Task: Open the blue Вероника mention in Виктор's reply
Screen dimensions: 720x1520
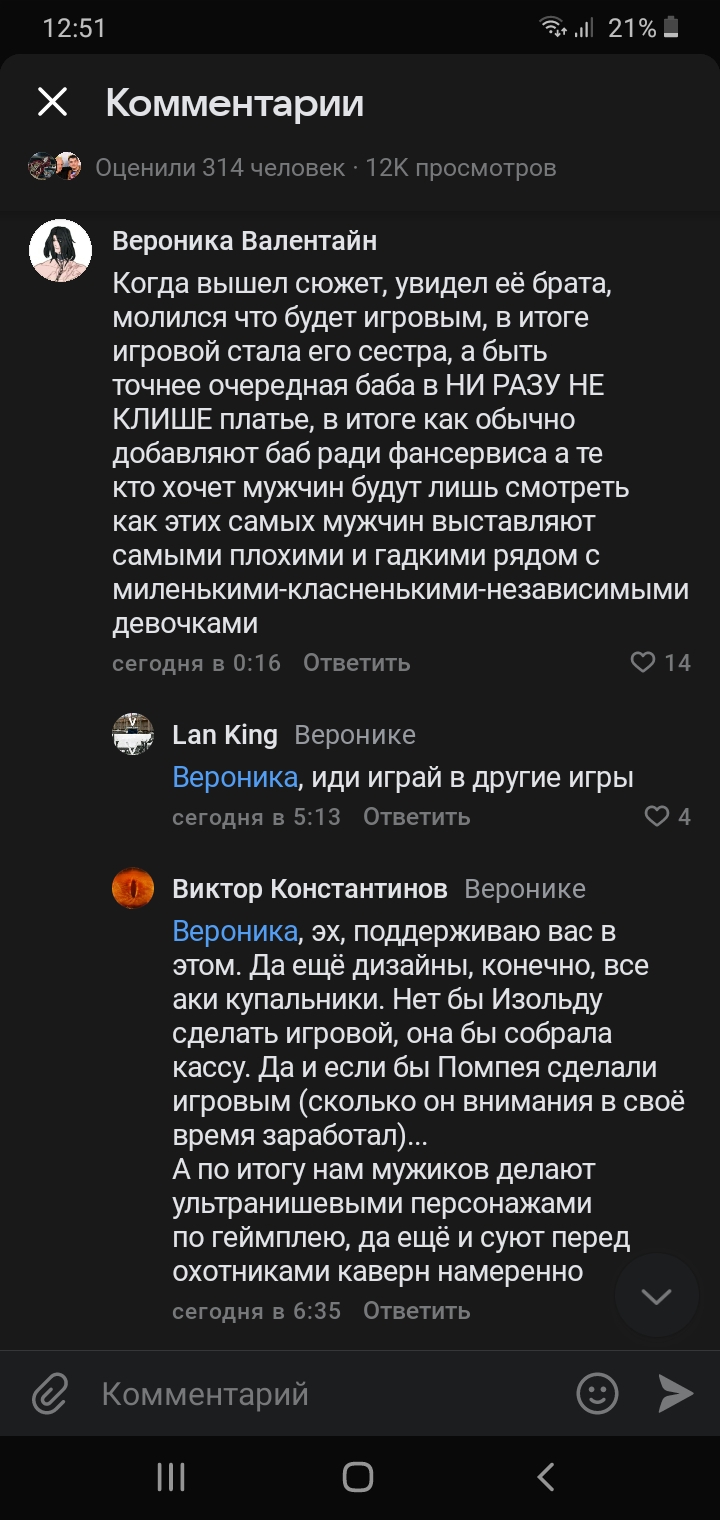Action: [x=235, y=931]
